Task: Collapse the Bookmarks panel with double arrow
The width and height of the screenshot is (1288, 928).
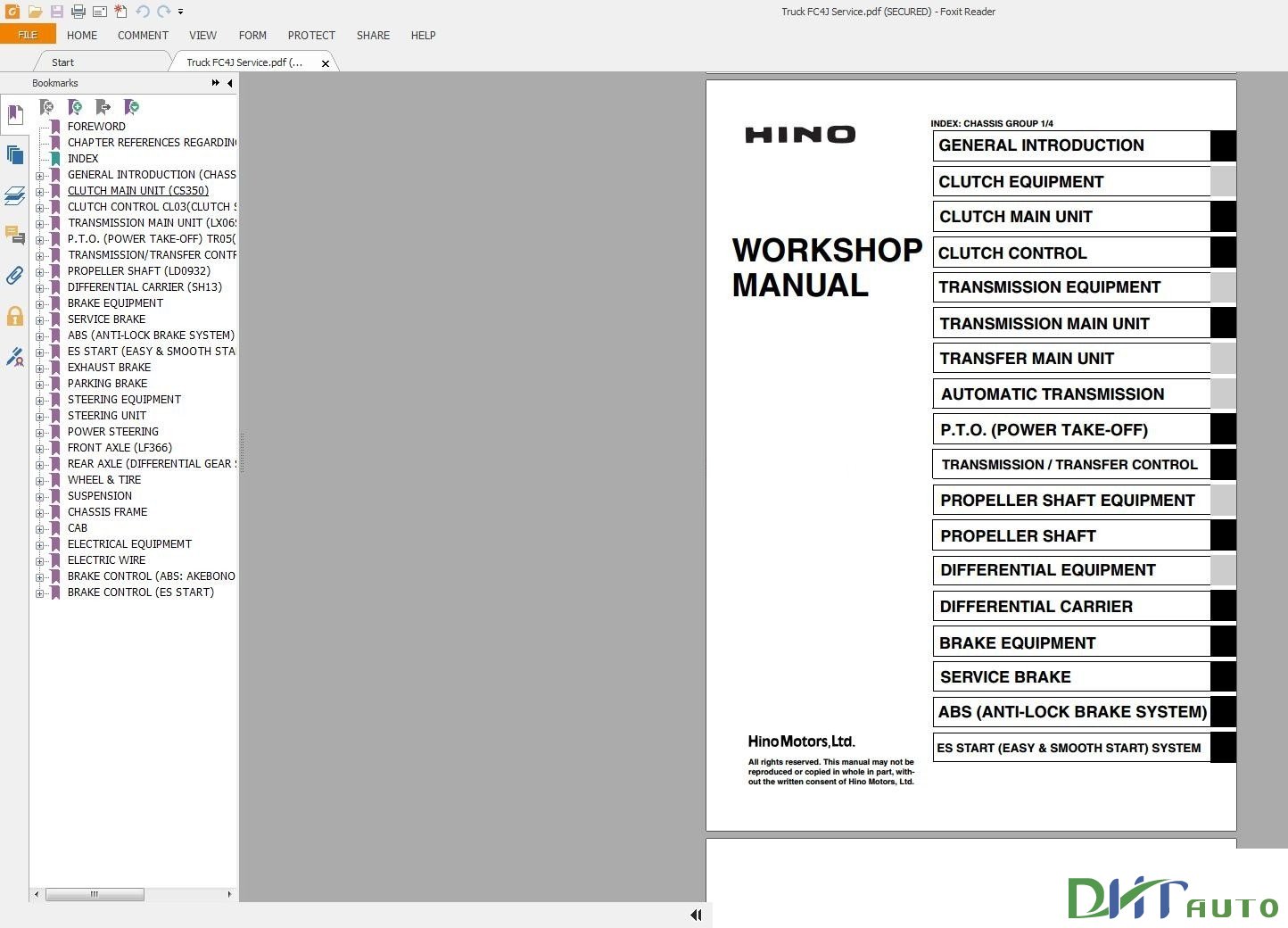Action: pyautogui.click(x=215, y=82)
